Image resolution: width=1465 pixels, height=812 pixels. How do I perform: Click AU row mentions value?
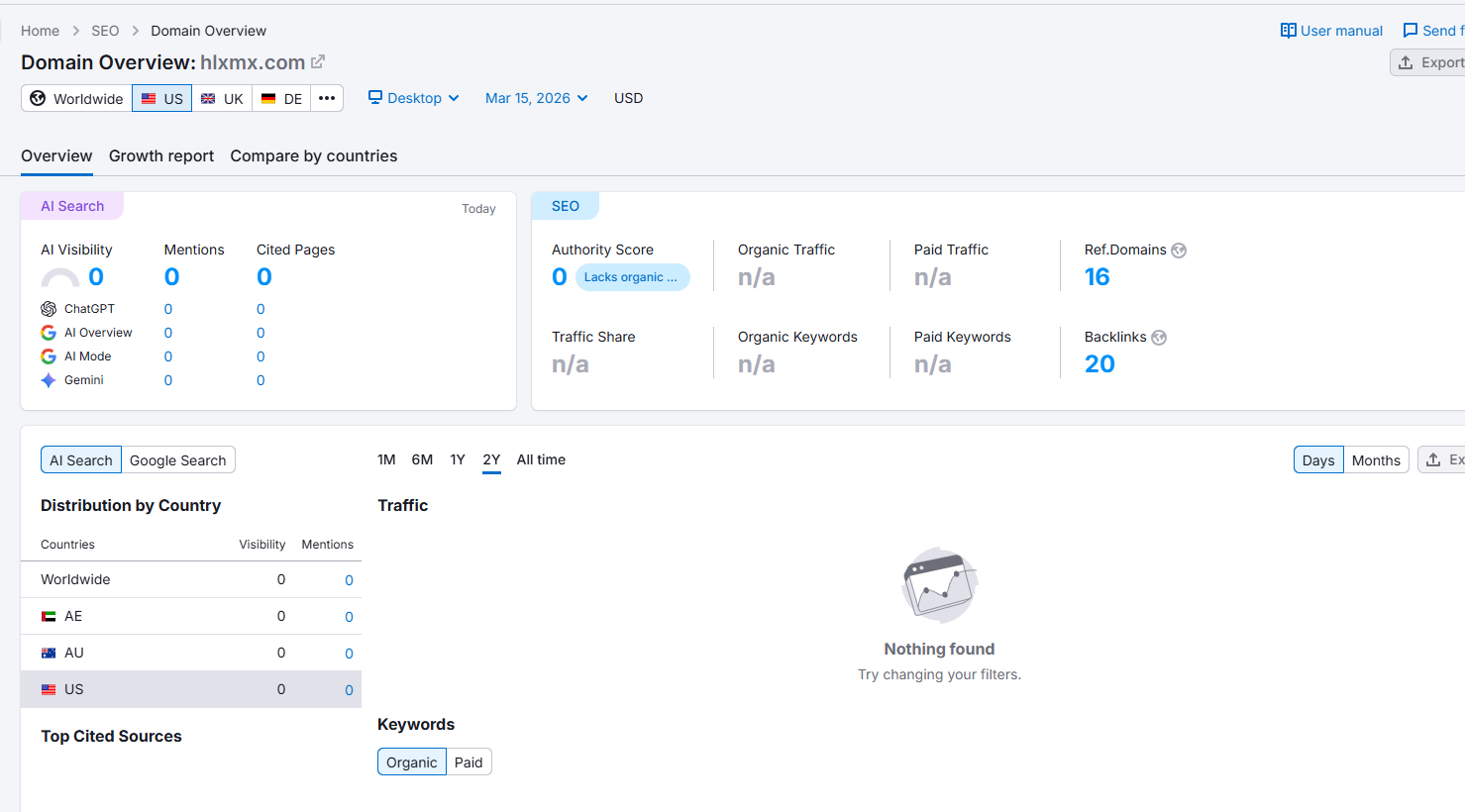349,654
